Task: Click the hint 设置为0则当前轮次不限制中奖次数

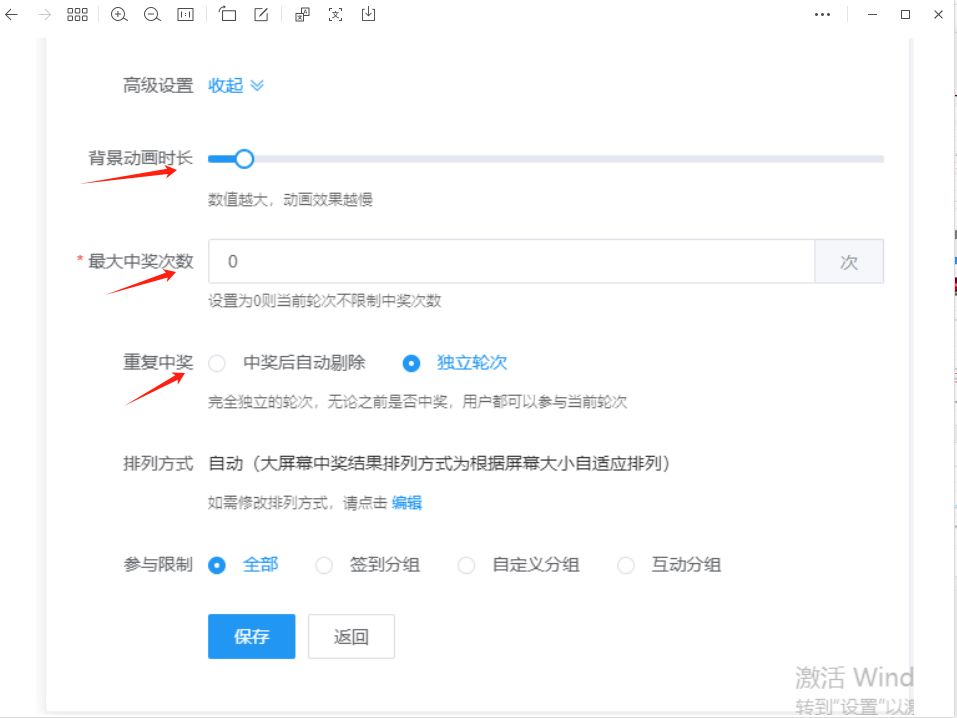Action: click(x=325, y=300)
